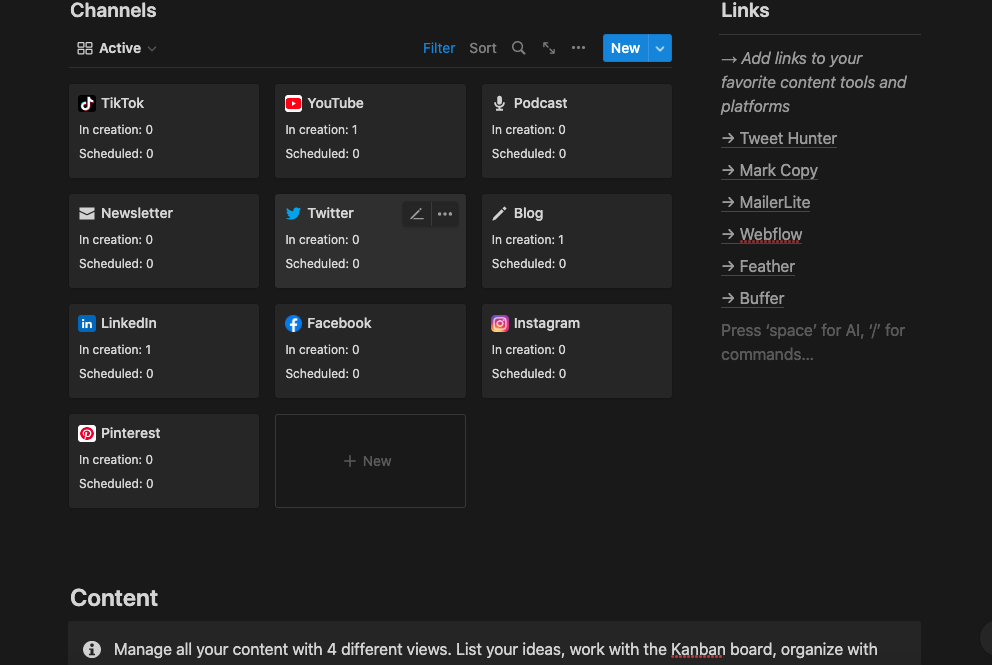The image size is (992, 665).
Task: Click the Twitter bird icon
Action: pyautogui.click(x=293, y=213)
